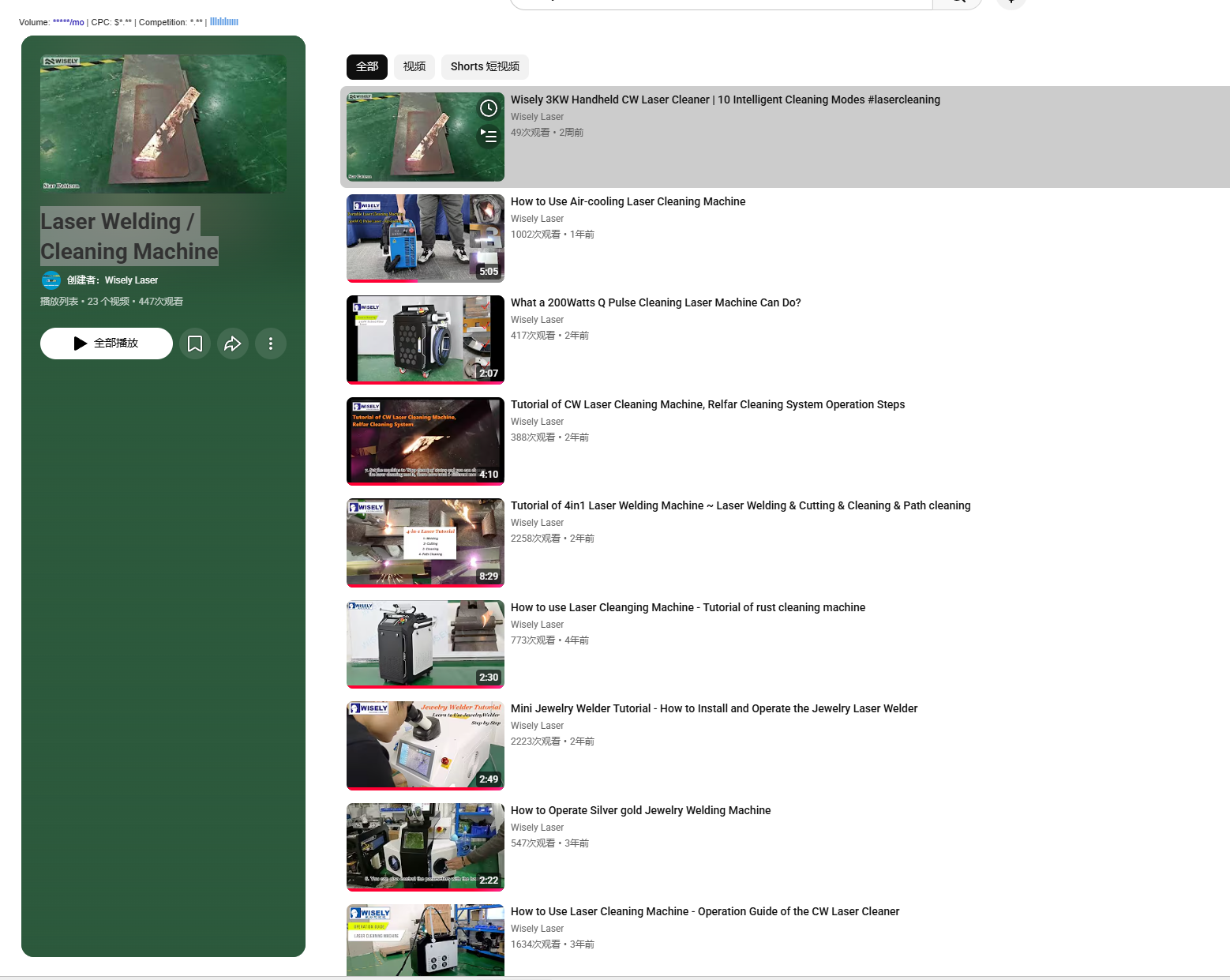The width and height of the screenshot is (1230, 980).
Task: Click the 547次观看 • 3年前 view count text
Action: pyautogui.click(x=549, y=843)
